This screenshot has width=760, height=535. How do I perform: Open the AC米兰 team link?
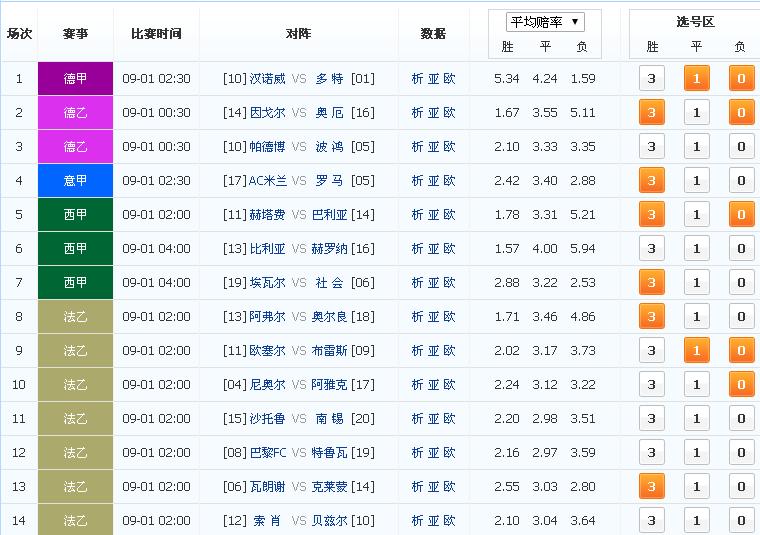pyautogui.click(x=268, y=181)
